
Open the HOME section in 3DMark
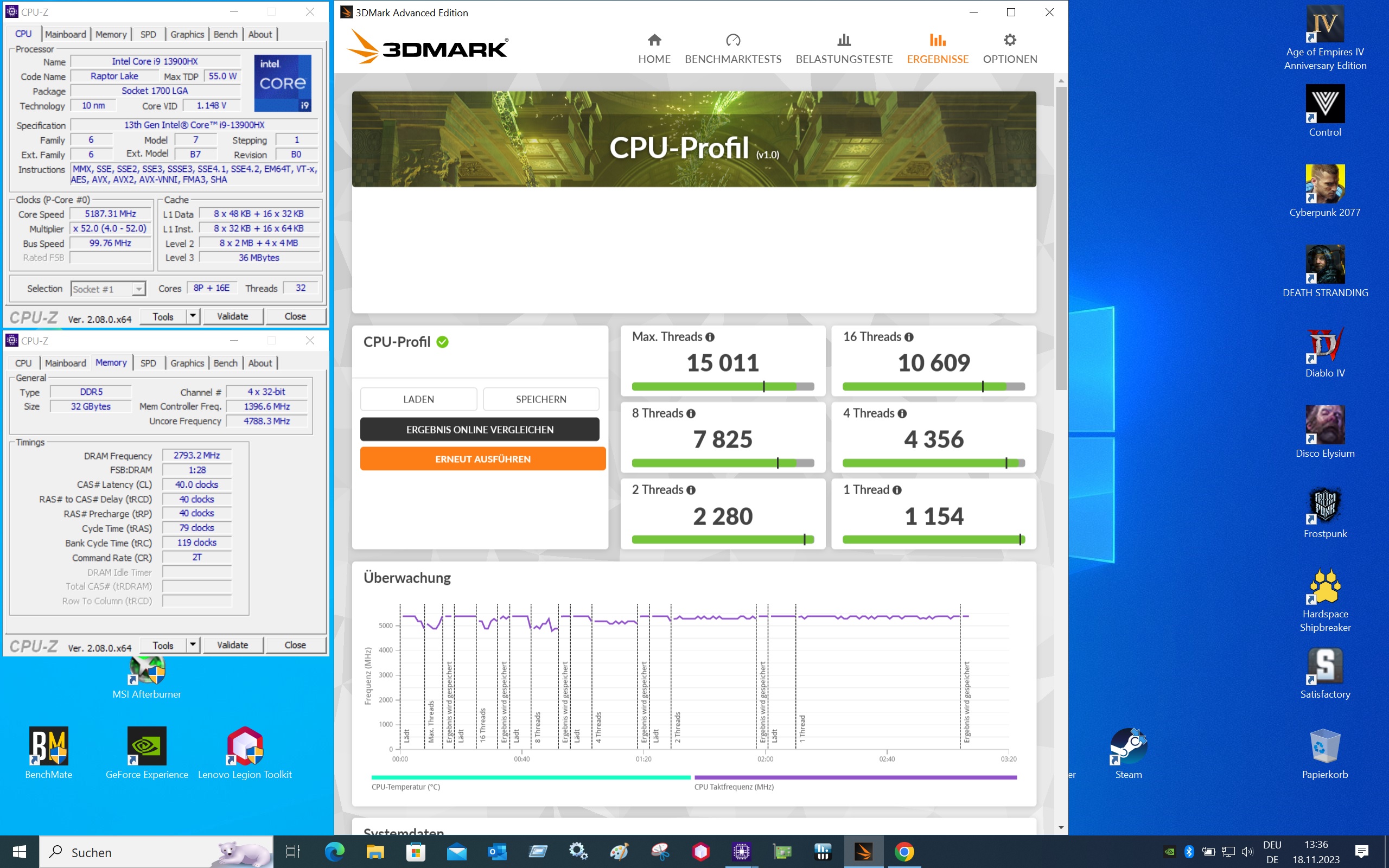point(654,49)
